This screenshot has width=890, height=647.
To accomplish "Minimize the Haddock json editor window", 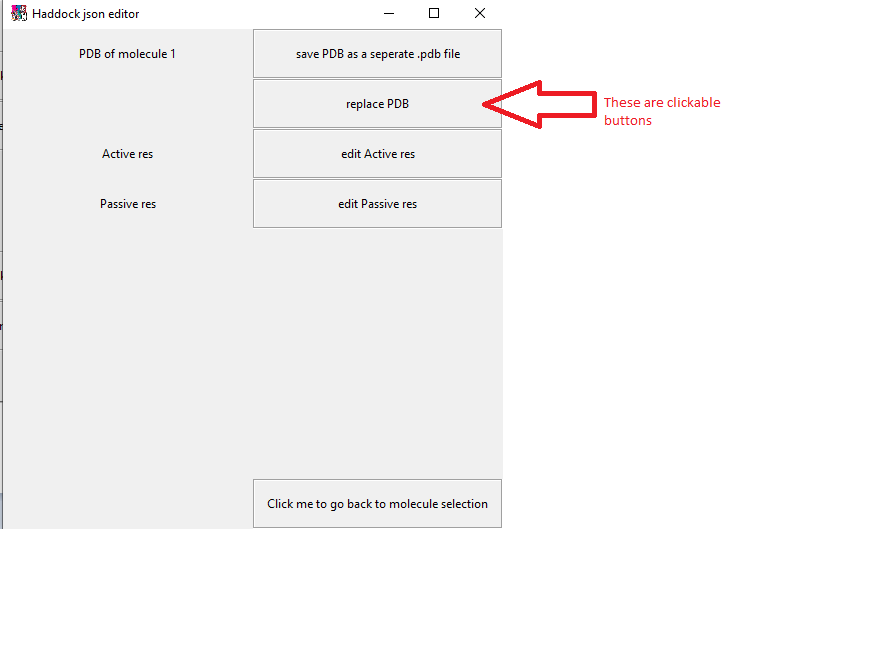I will pos(389,13).
